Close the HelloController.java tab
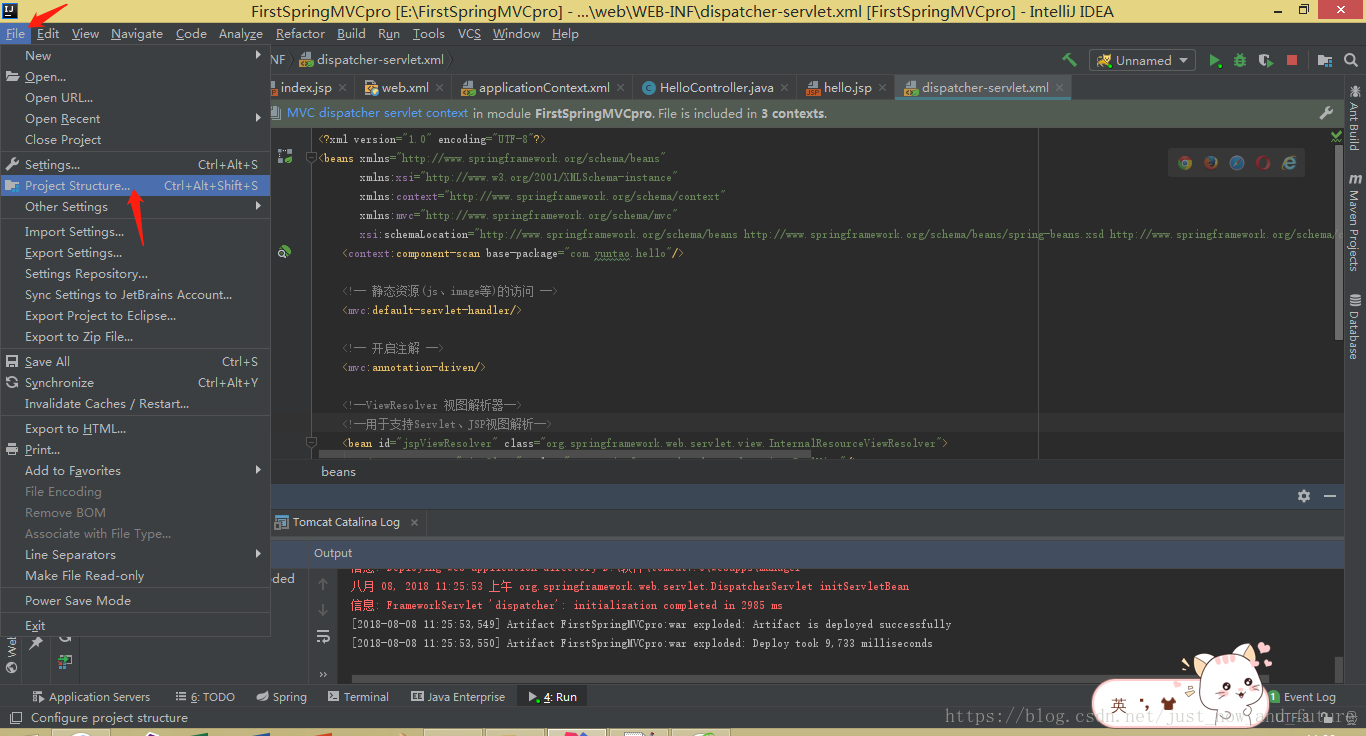The height and width of the screenshot is (736, 1366). [x=784, y=88]
